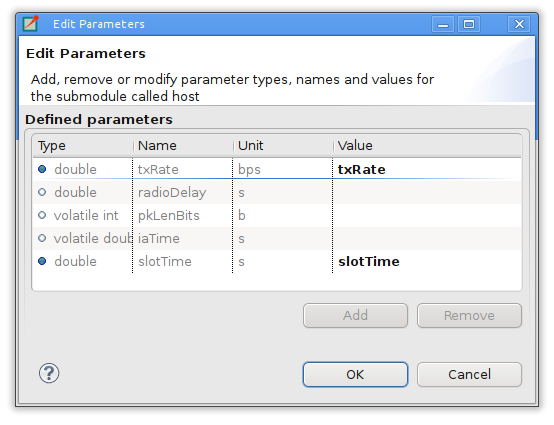Select the Type column header

click(83, 146)
